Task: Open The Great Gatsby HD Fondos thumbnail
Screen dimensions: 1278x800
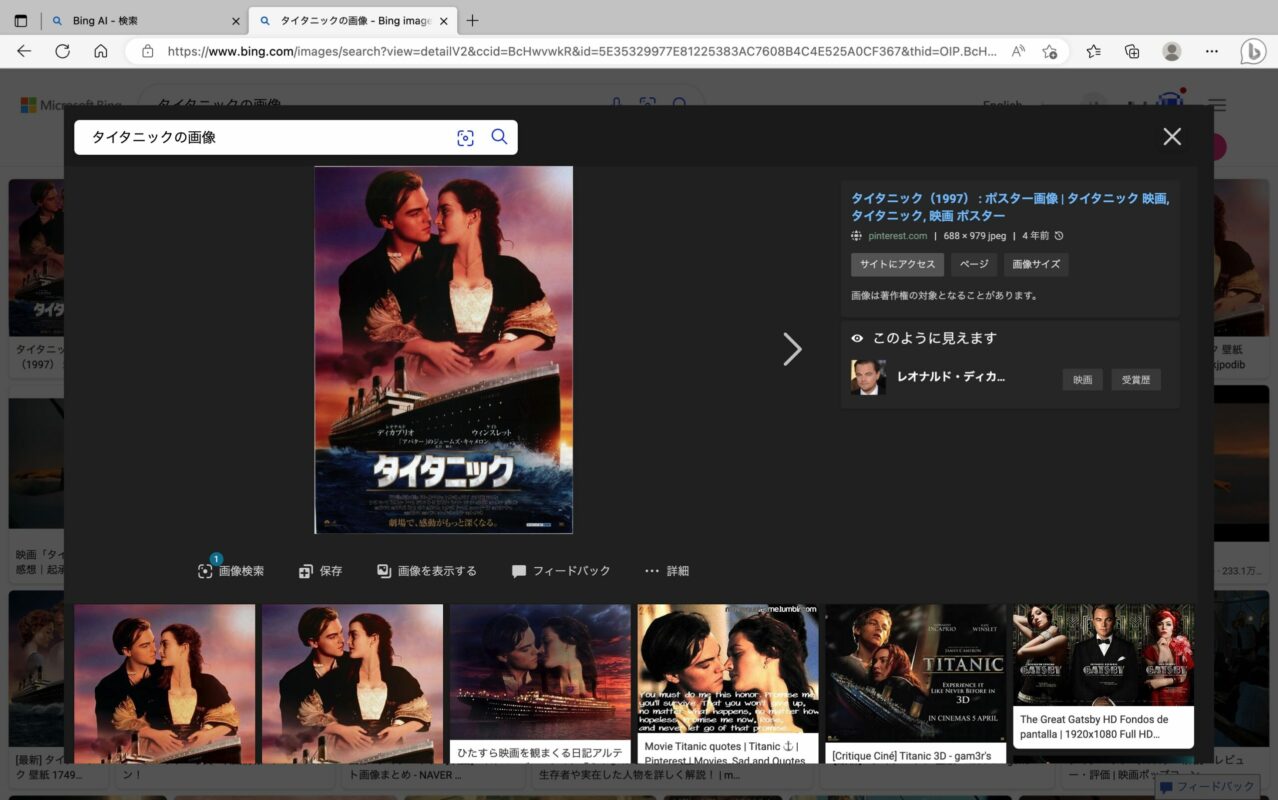Action: (1103, 676)
